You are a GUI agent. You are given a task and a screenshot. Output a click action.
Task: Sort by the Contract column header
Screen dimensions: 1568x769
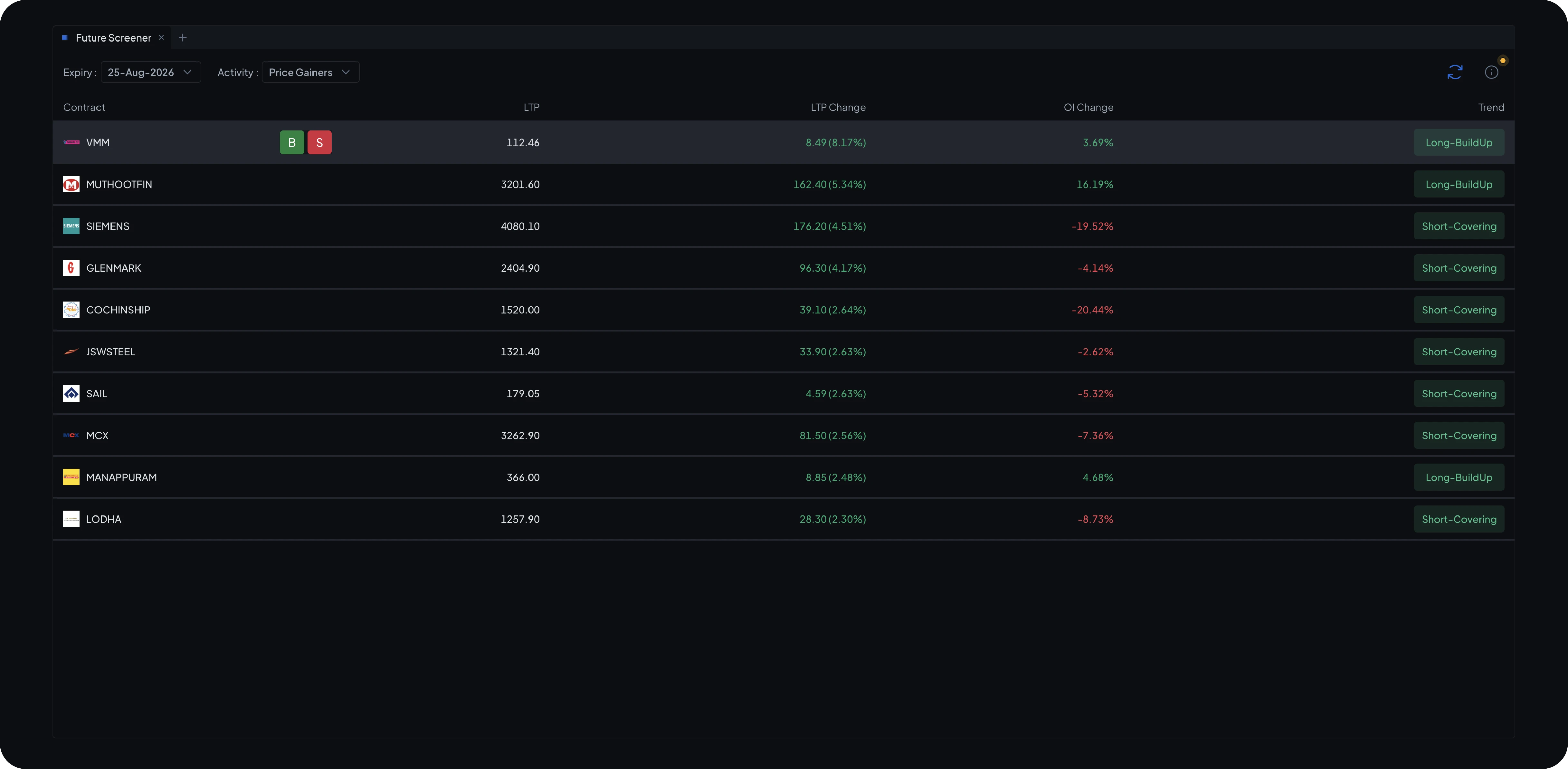click(x=84, y=107)
